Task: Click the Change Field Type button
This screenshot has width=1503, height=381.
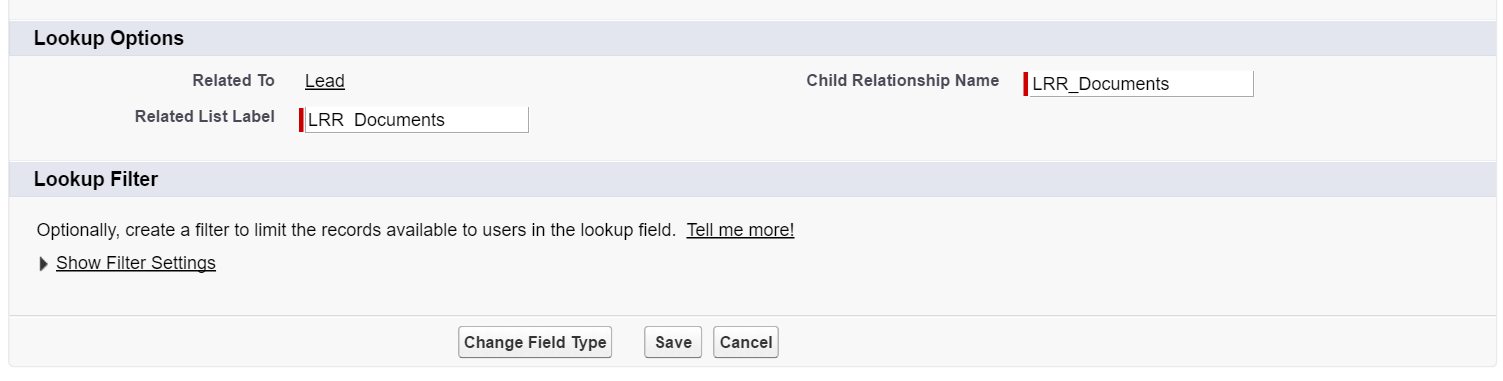Action: (535, 342)
